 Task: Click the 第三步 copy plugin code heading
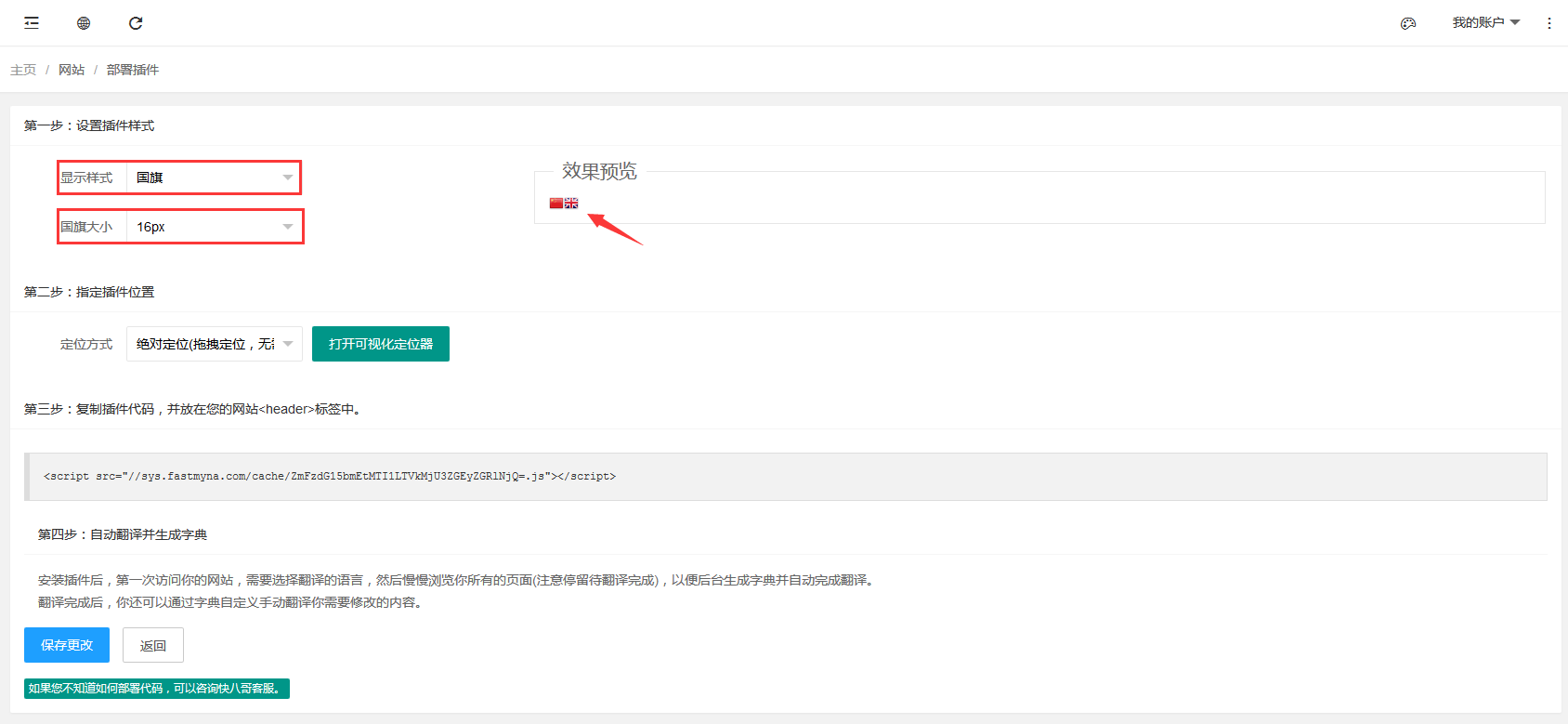pos(194,409)
